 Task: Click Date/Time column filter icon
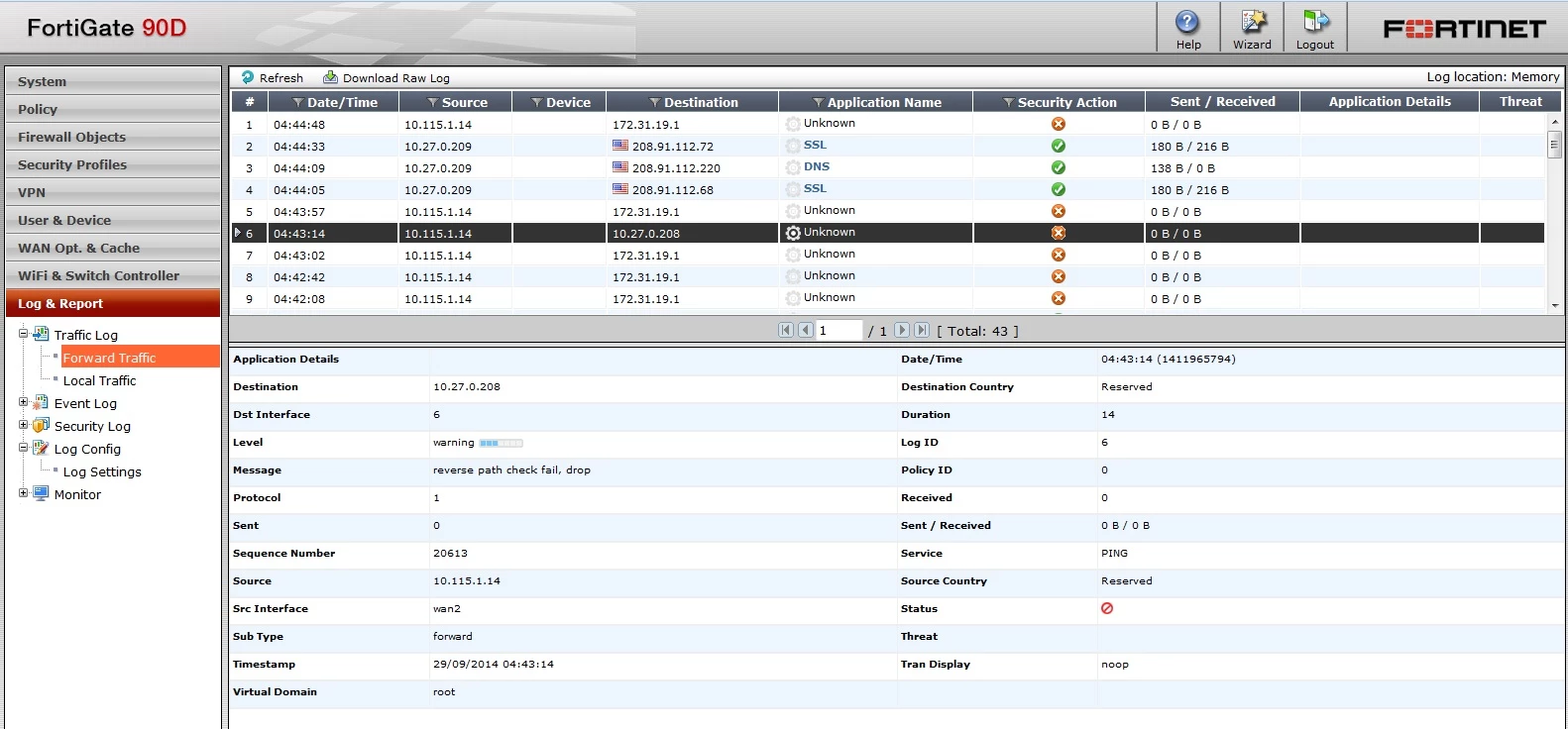point(297,102)
